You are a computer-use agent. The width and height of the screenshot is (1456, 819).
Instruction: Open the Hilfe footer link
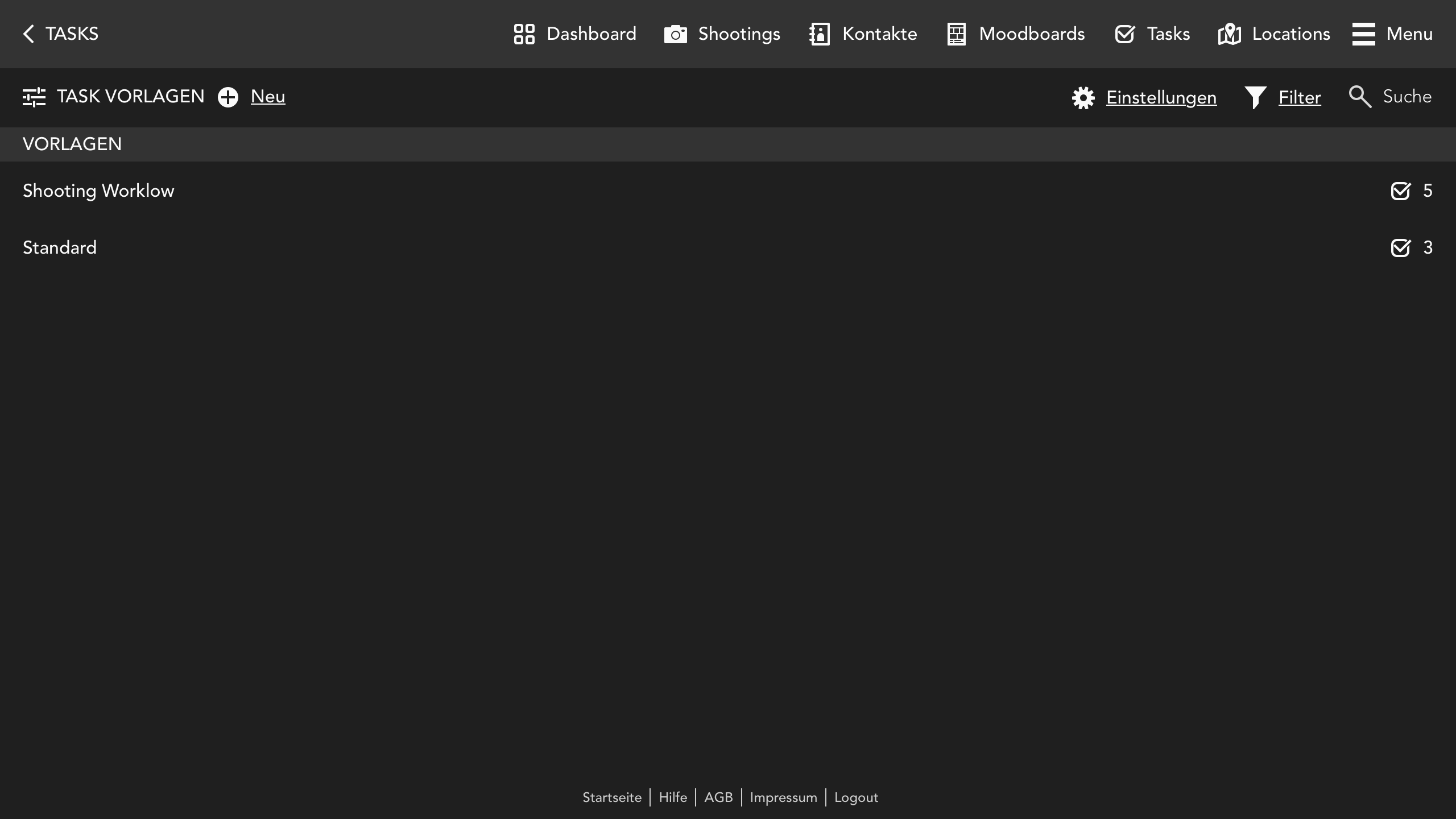[x=672, y=797]
